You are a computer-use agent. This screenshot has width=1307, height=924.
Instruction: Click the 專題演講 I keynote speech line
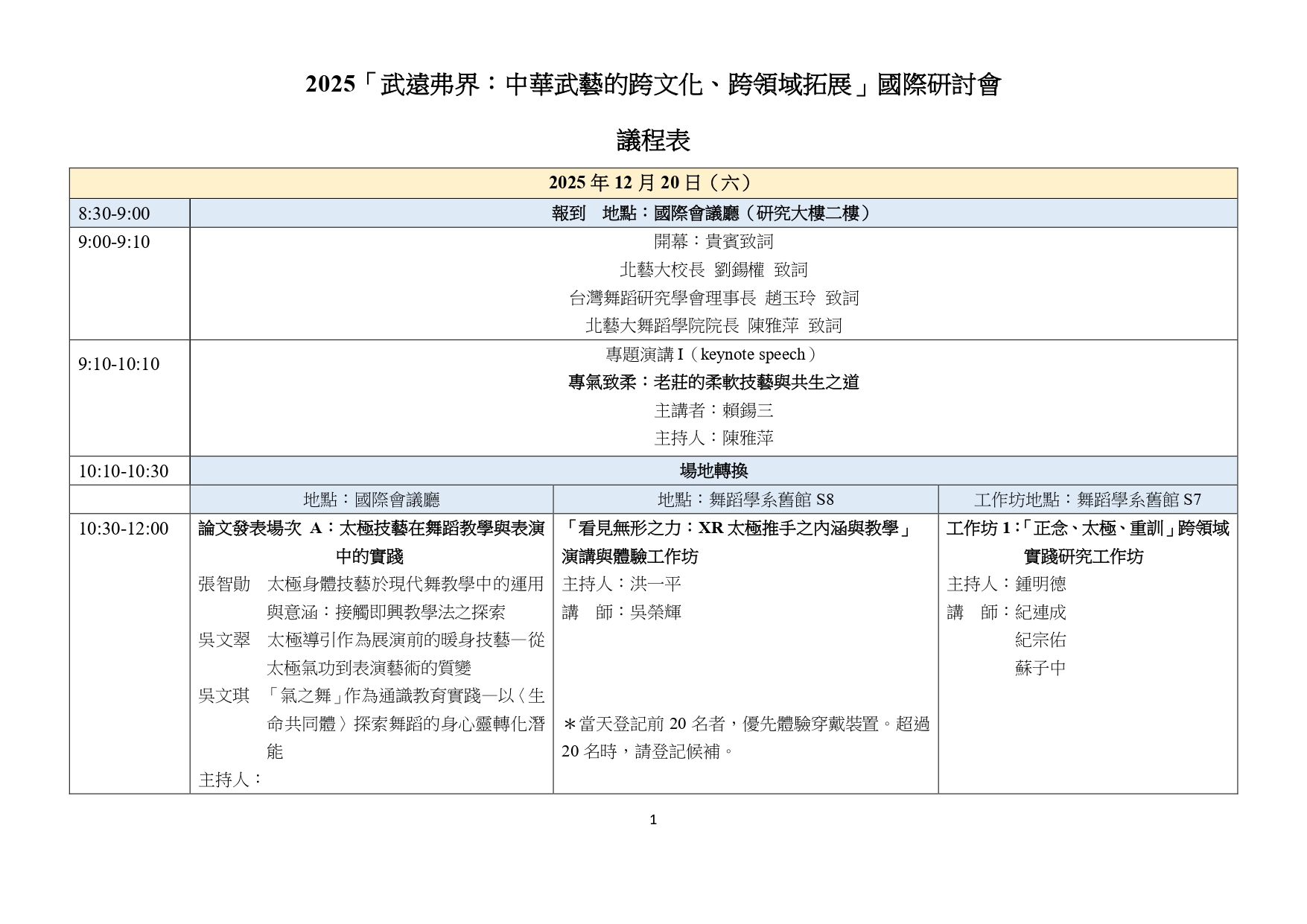tap(713, 354)
